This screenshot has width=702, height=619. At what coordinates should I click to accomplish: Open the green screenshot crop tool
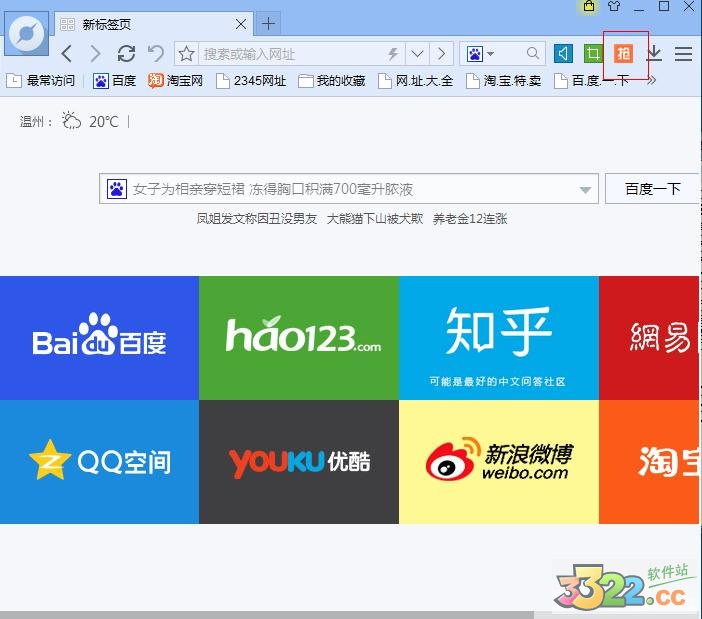click(x=593, y=54)
